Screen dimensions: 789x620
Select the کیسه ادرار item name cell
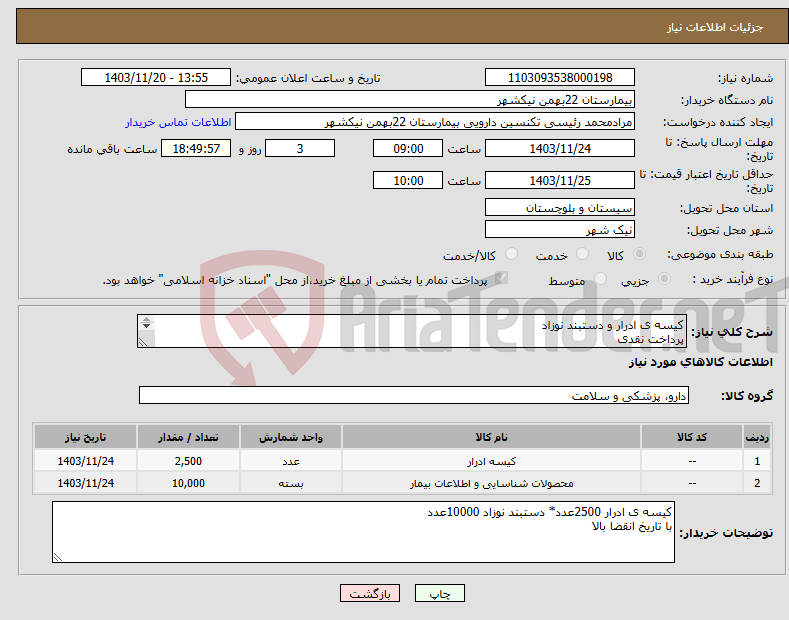point(491,461)
